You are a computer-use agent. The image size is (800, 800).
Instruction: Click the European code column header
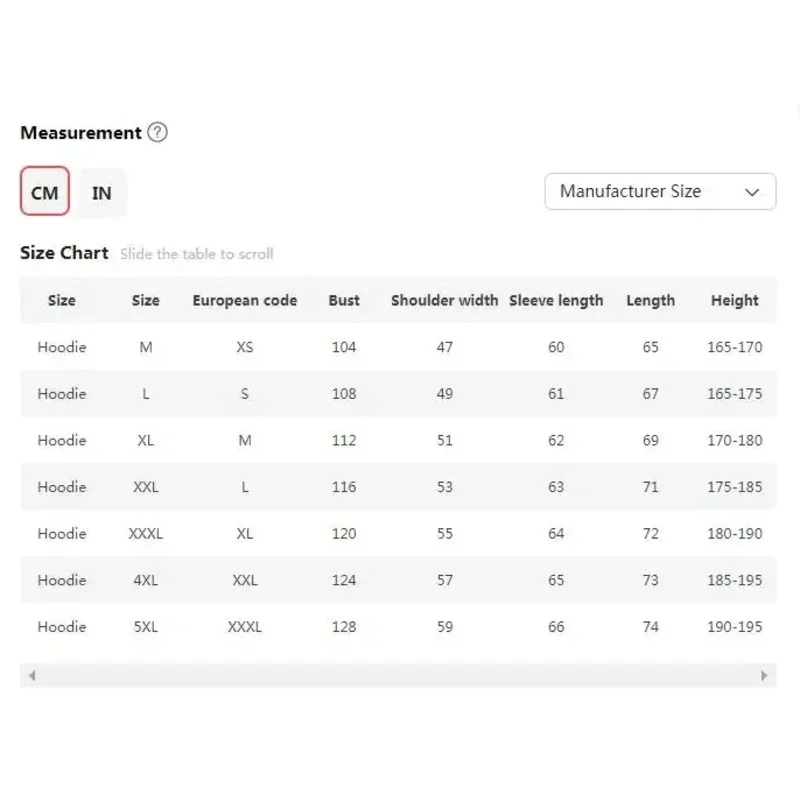(245, 301)
